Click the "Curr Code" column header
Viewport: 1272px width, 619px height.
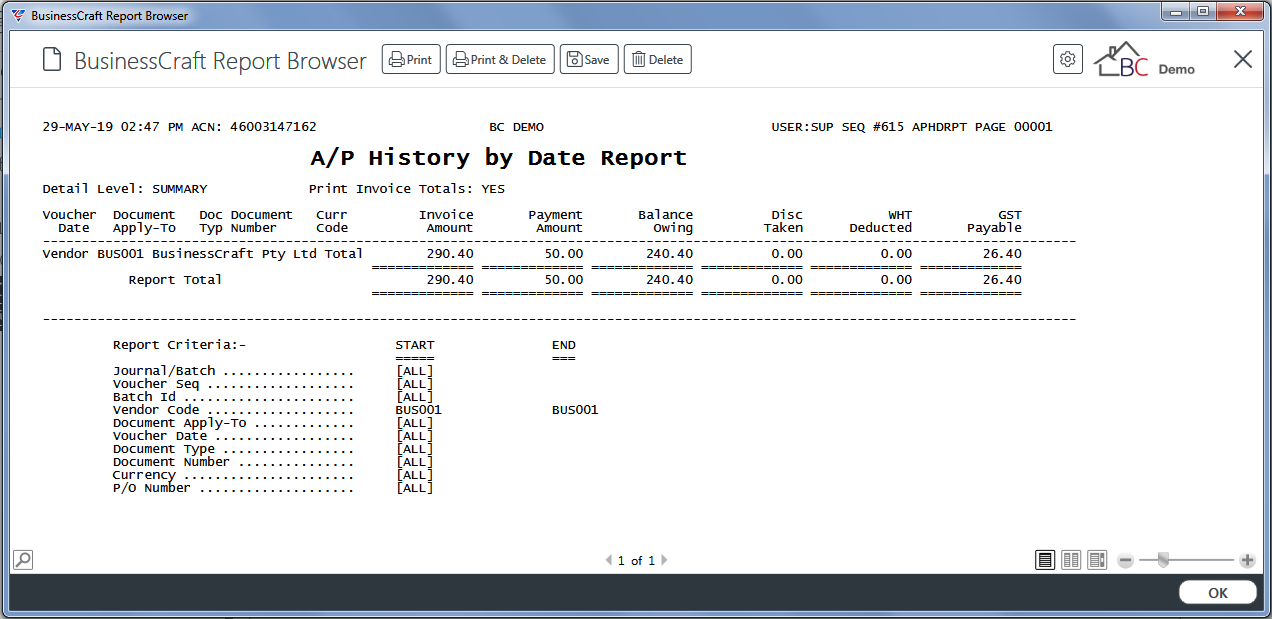tap(332, 221)
